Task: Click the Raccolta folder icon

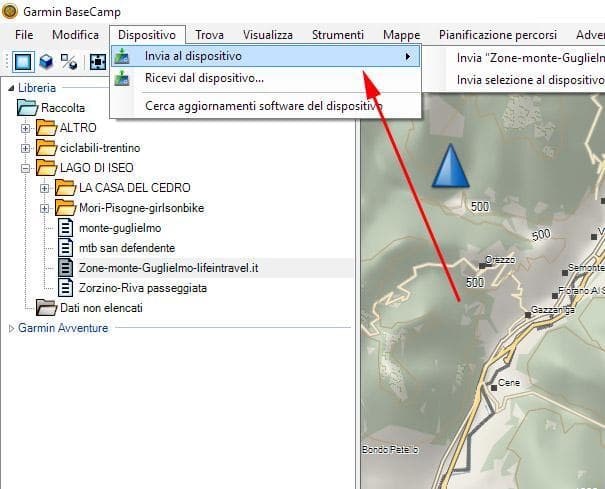Action: click(27, 108)
